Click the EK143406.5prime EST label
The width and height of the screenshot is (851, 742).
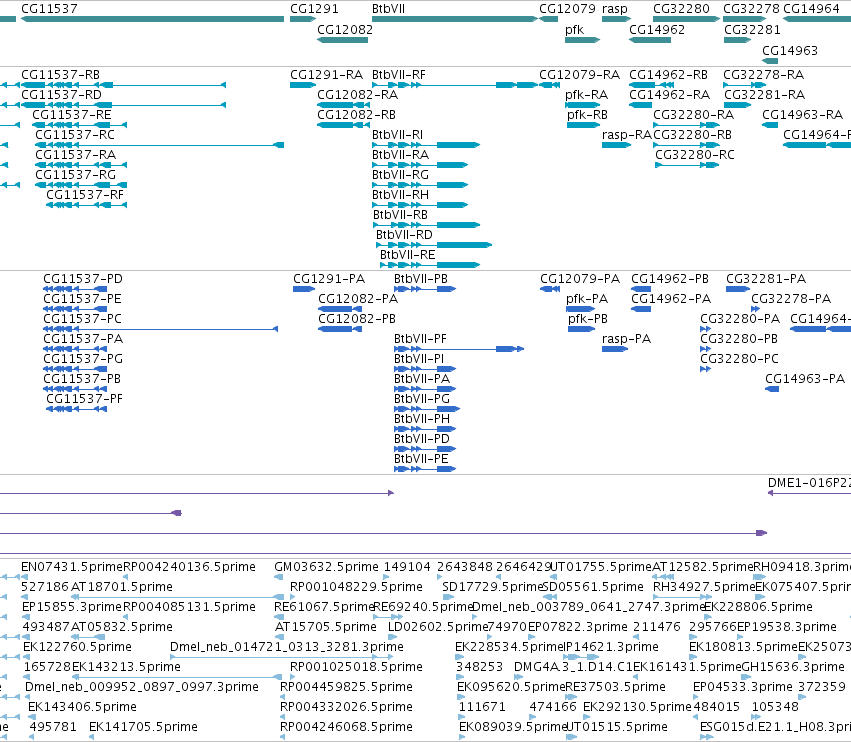click(x=82, y=707)
